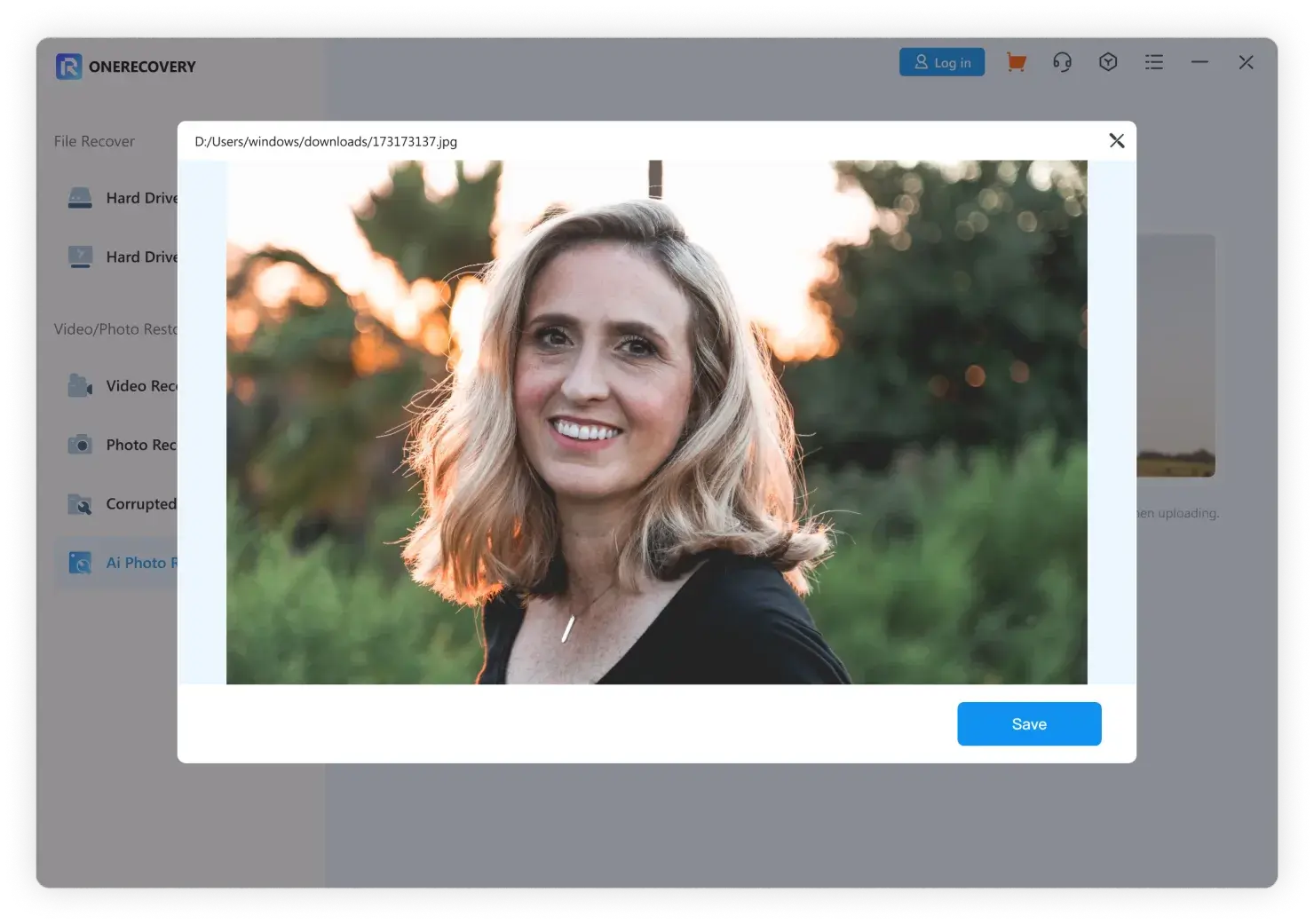Screen dimensions: 1314x924
Task: Open Photo recovery via camera icon
Action: coord(123,445)
